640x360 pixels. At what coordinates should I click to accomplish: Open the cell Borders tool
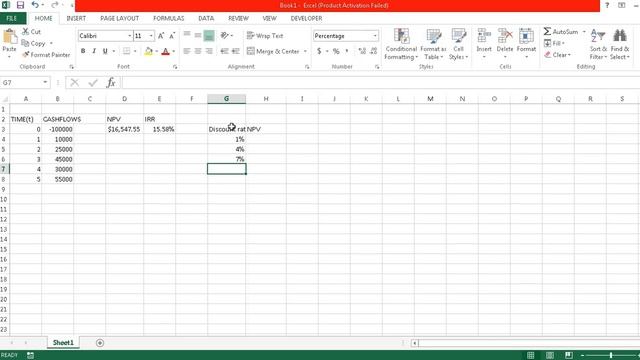click(x=127, y=51)
